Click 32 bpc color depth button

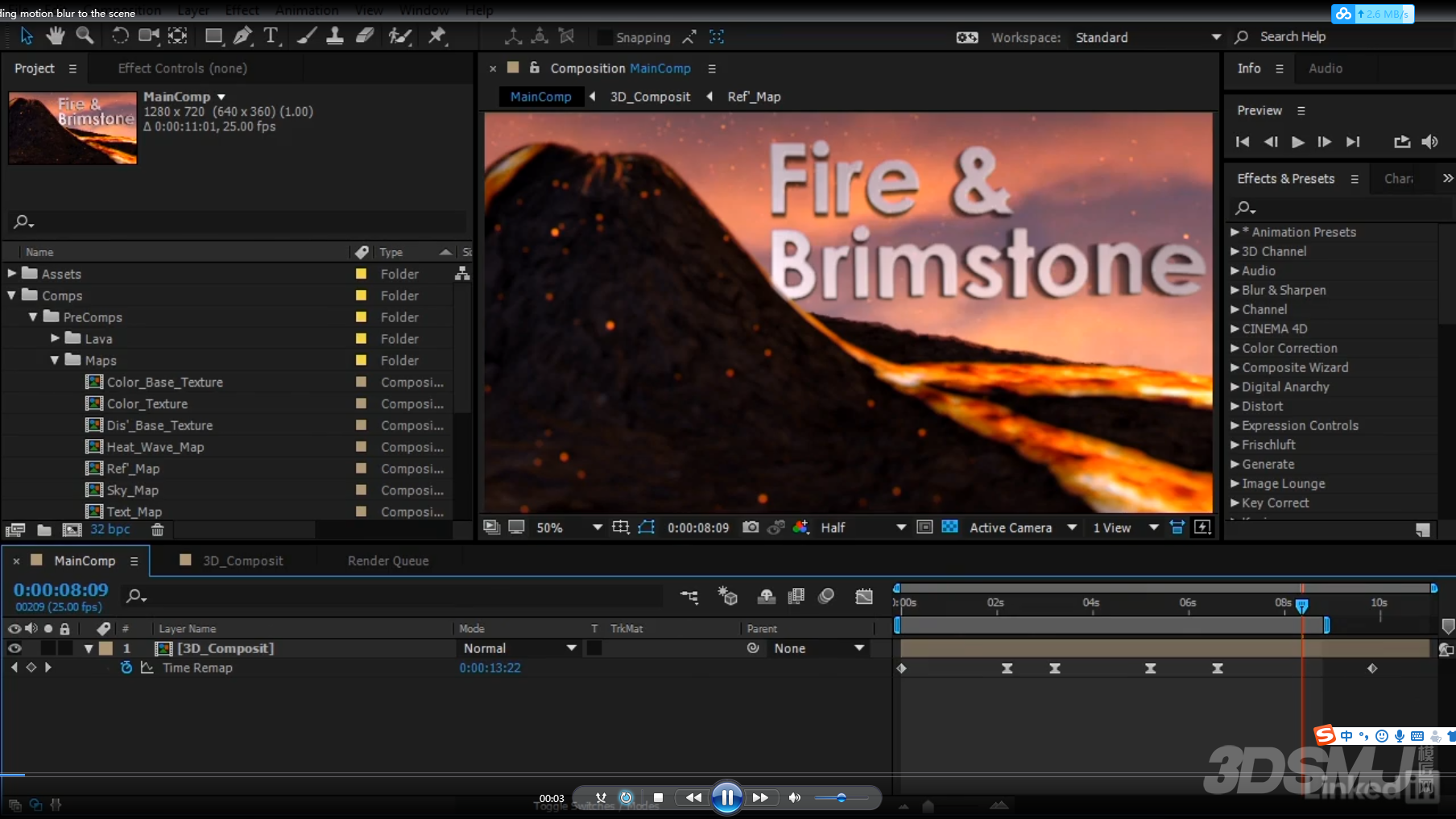pyautogui.click(x=110, y=529)
